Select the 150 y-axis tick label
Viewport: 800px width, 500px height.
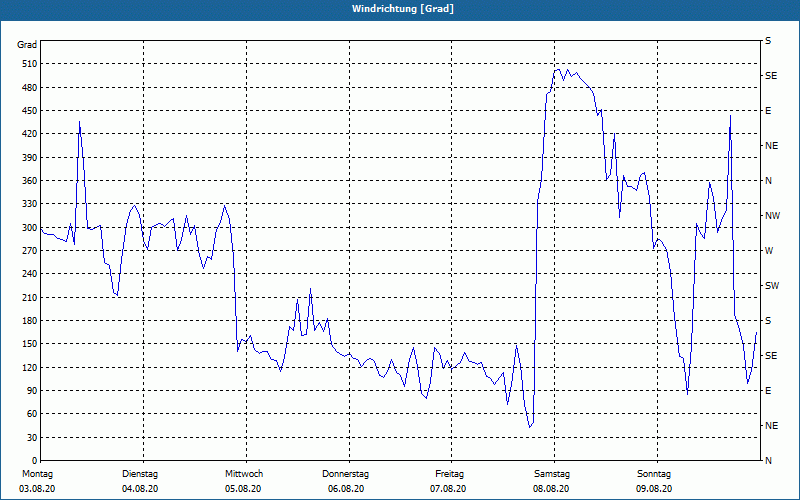[30, 344]
